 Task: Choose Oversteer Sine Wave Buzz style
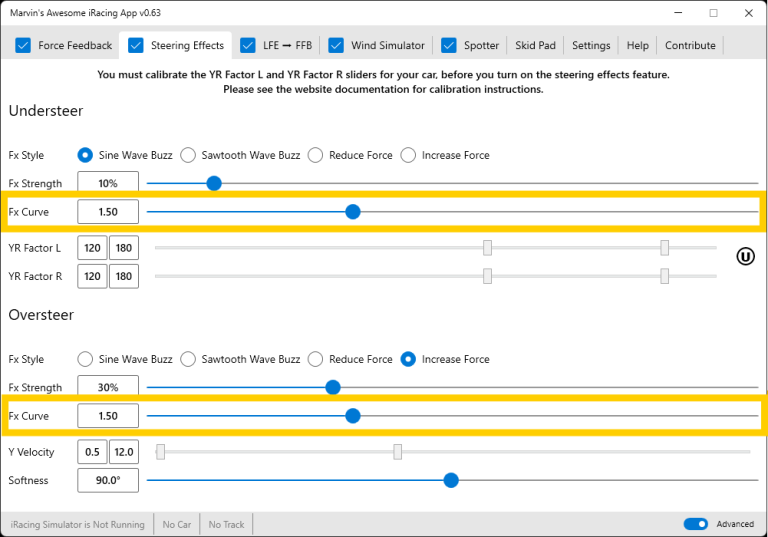click(85, 359)
